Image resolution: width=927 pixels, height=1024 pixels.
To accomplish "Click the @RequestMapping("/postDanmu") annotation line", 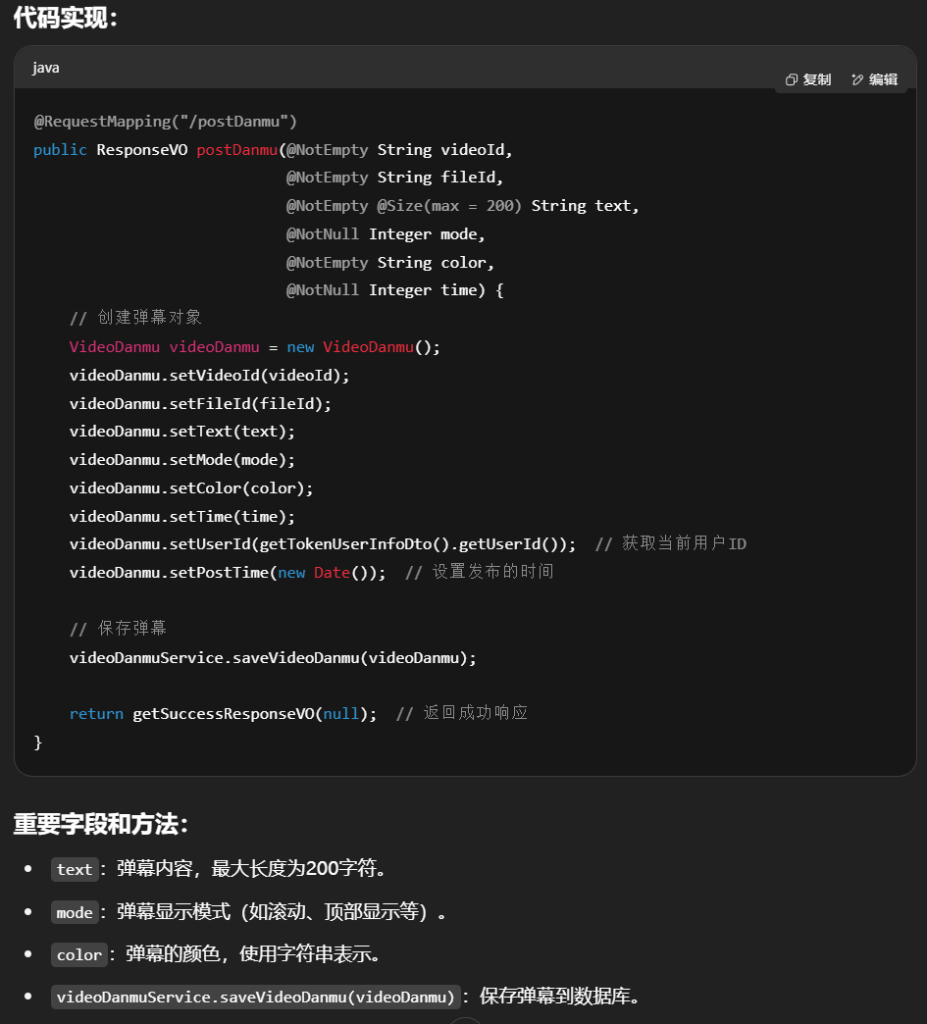I will [165, 121].
